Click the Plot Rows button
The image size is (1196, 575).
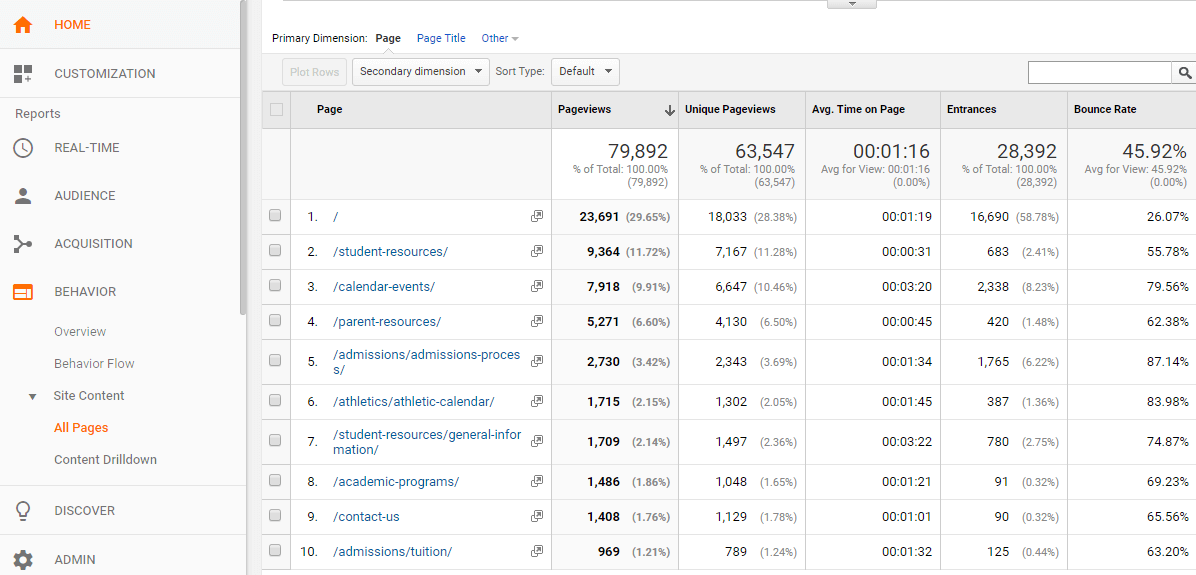click(315, 72)
